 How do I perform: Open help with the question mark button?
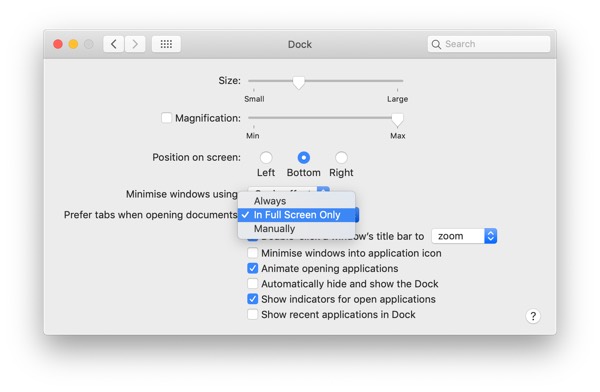tap(533, 316)
